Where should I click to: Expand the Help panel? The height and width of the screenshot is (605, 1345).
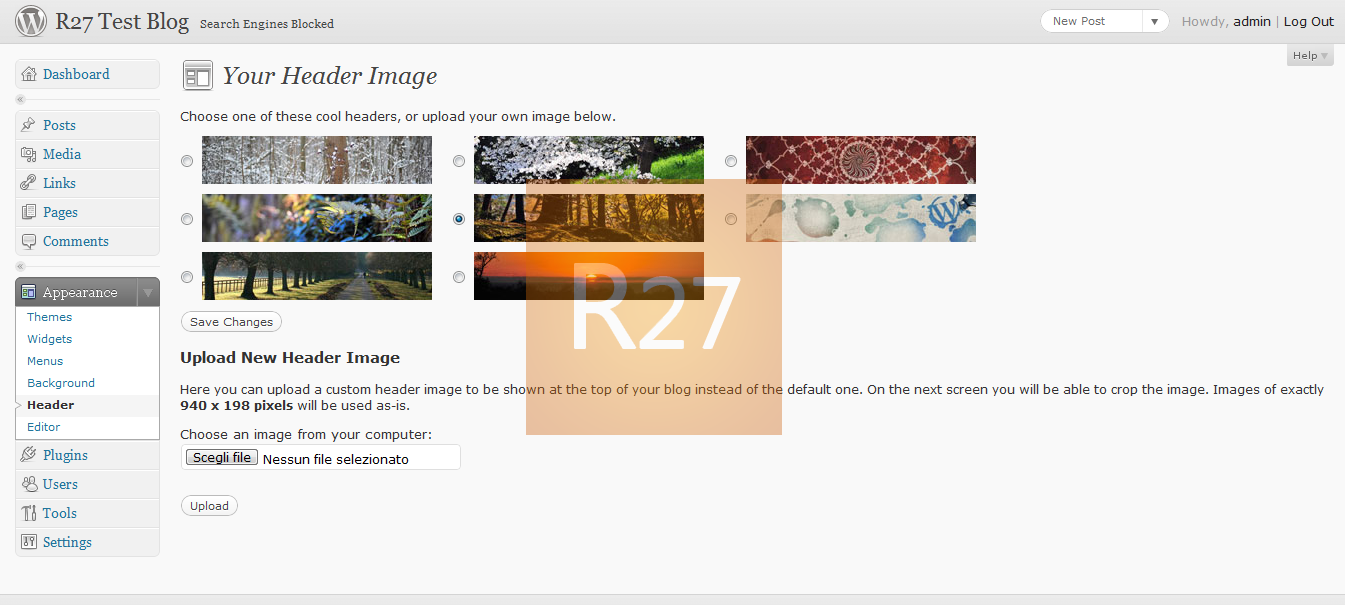coord(1310,56)
